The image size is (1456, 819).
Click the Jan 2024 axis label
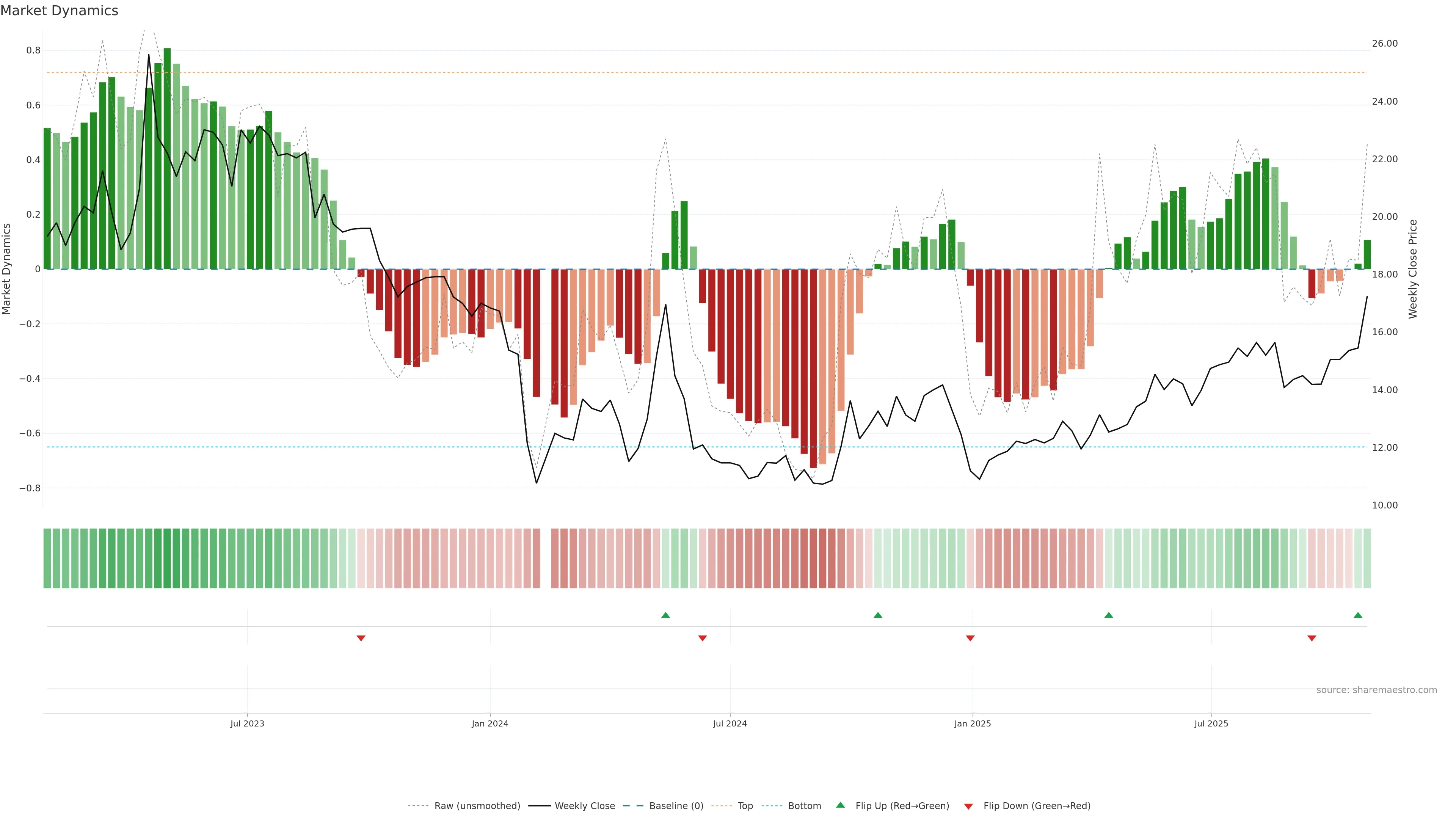(x=490, y=723)
